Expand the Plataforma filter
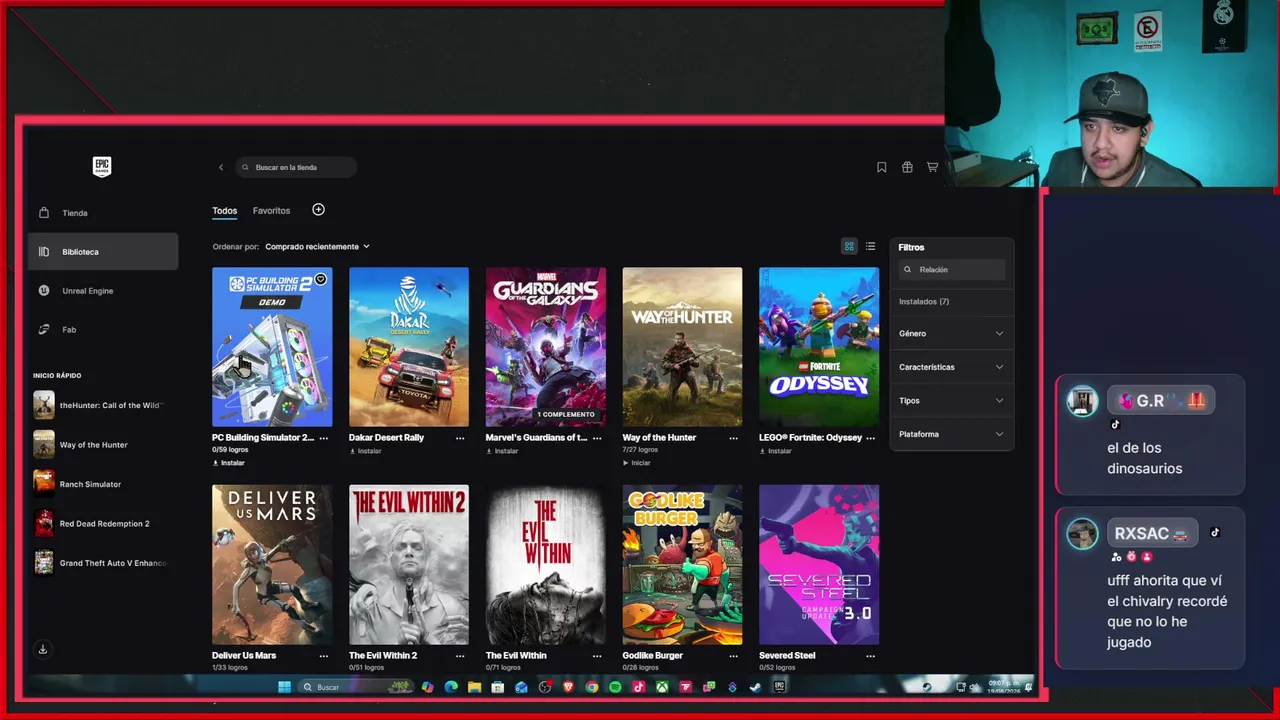Viewport: 1280px width, 720px height. tap(951, 434)
